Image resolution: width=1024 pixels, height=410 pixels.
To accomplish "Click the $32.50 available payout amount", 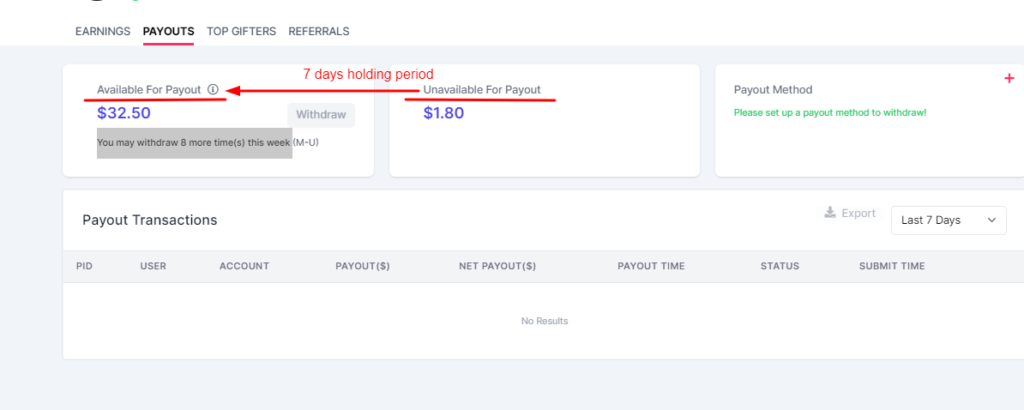I will 124,113.
